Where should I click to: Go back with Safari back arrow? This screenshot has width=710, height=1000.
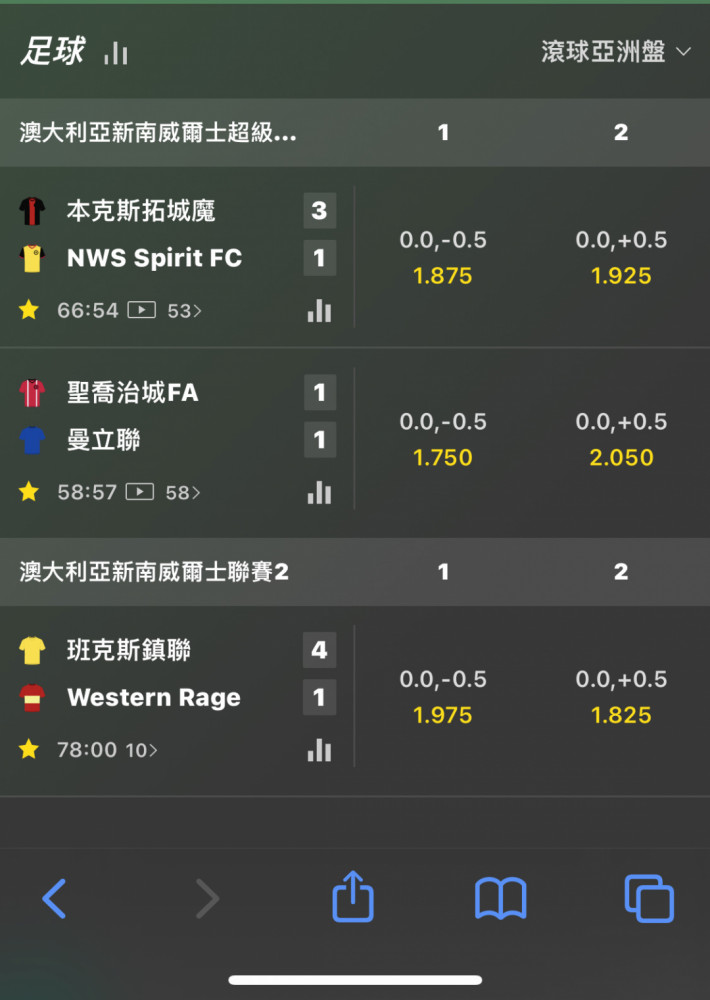coord(54,899)
